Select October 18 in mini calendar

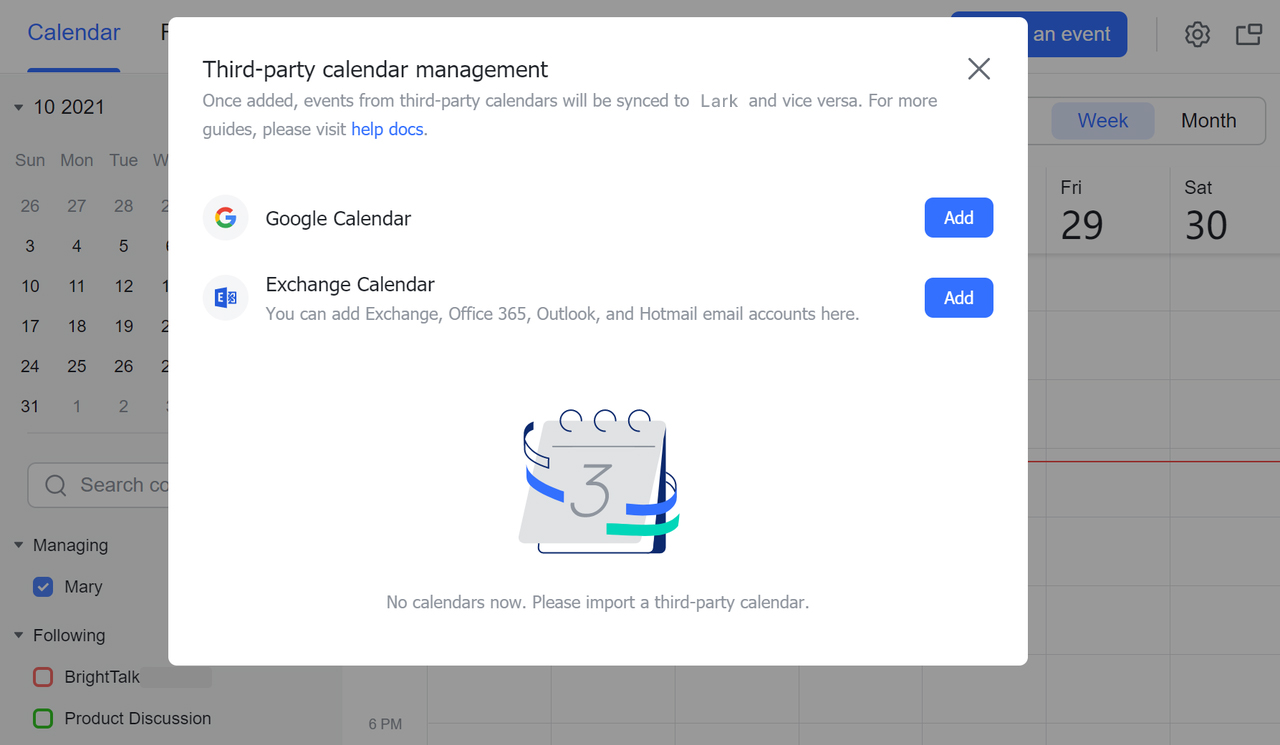(x=77, y=326)
